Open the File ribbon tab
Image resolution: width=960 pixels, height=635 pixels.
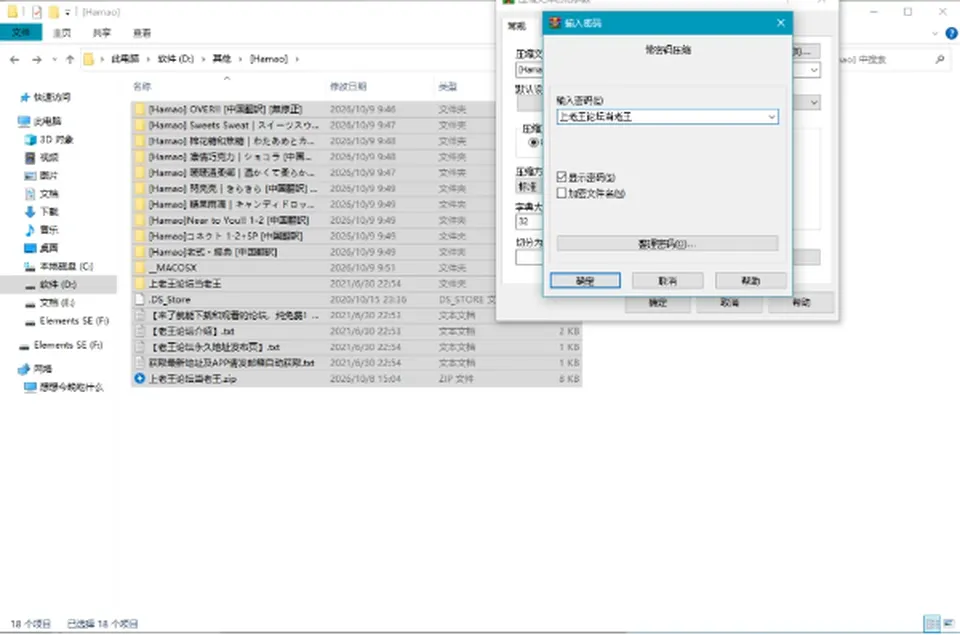click(x=21, y=32)
